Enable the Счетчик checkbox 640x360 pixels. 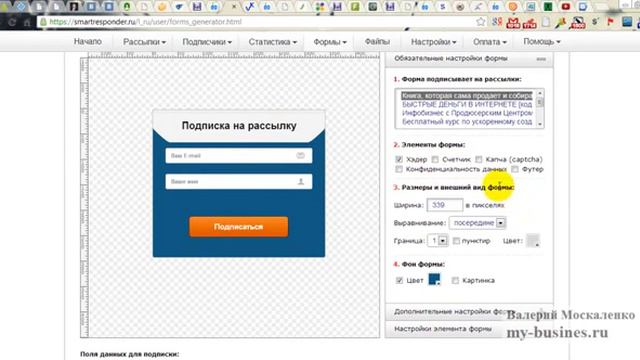coord(435,159)
